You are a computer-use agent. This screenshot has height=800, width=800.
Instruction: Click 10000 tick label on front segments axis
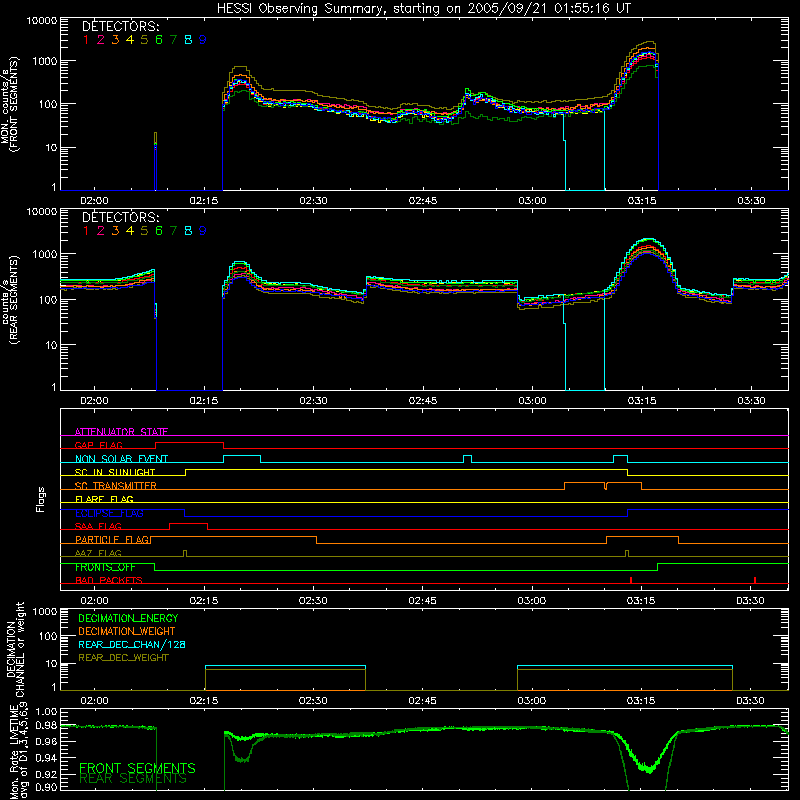click(42, 20)
